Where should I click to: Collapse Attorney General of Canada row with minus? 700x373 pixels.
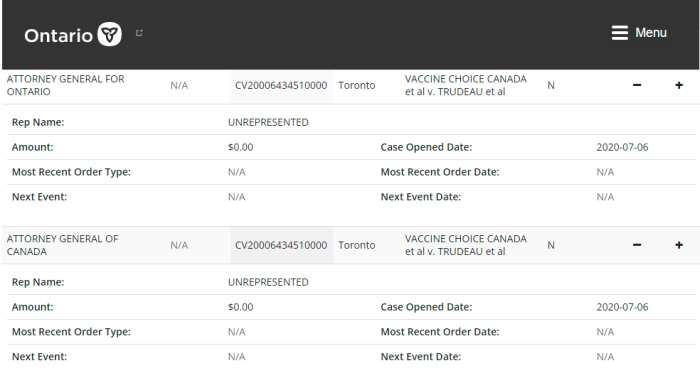[637, 245]
